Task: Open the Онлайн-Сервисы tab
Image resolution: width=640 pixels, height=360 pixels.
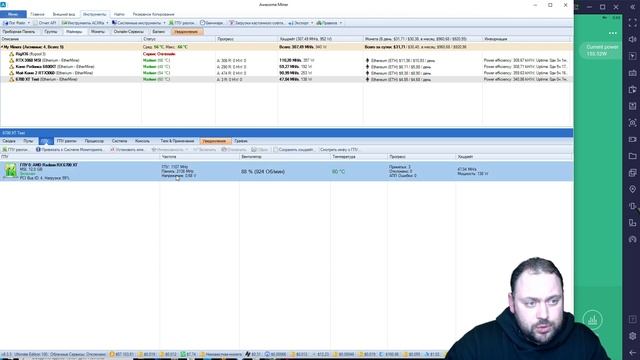Action: click(x=129, y=31)
